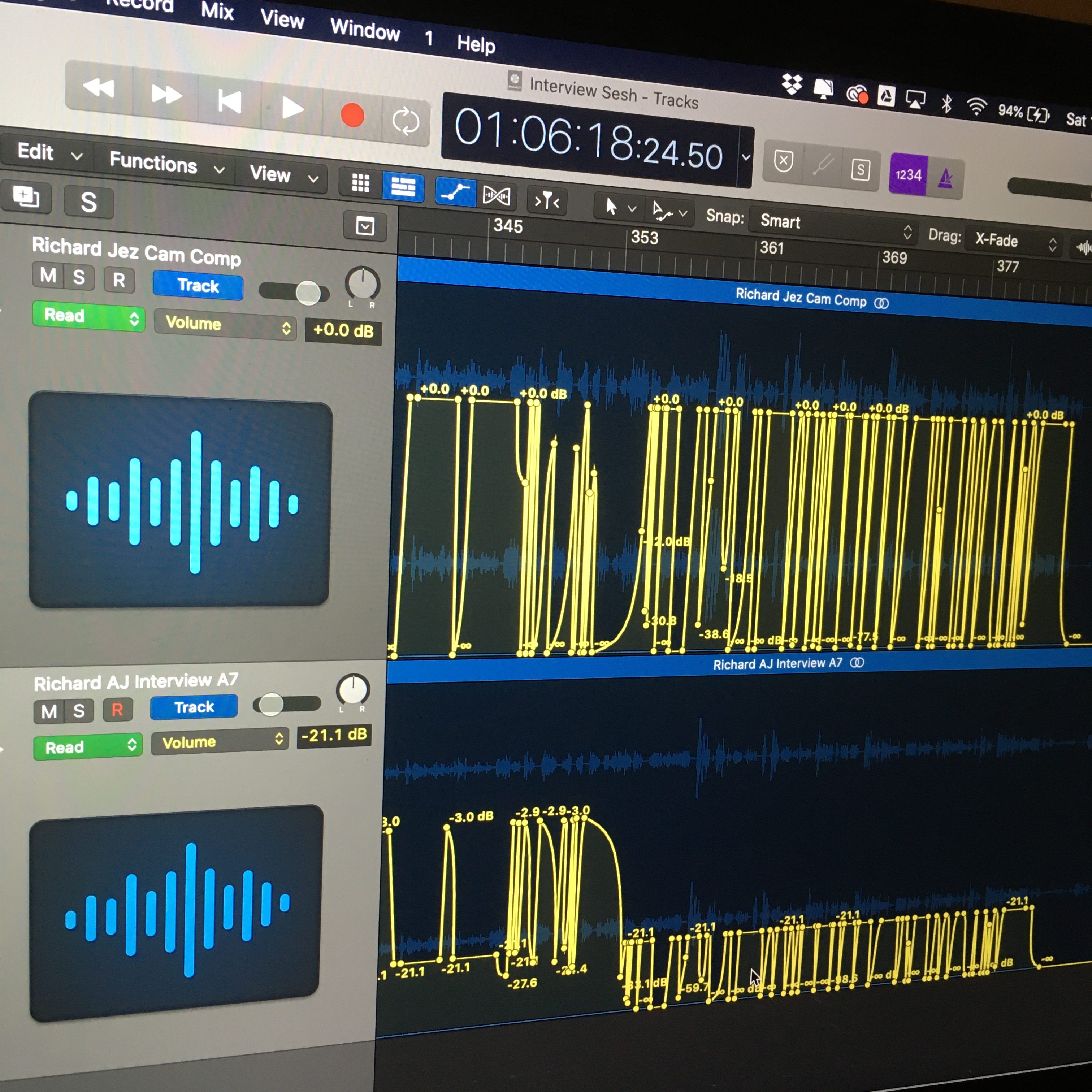Click the Wi-Fi menu bar icon
Viewport: 1092px width, 1092px height.
pyautogui.click(x=976, y=106)
